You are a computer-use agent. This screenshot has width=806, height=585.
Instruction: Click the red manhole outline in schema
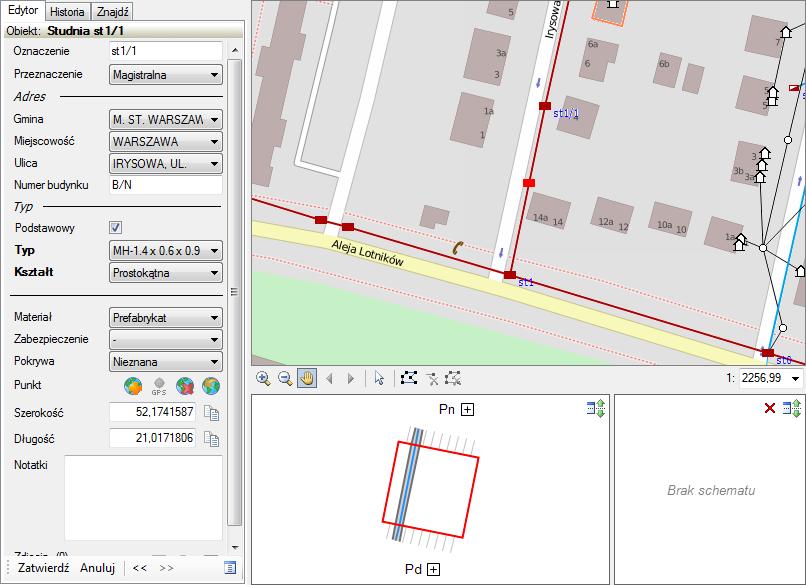pyautogui.click(x=431, y=489)
